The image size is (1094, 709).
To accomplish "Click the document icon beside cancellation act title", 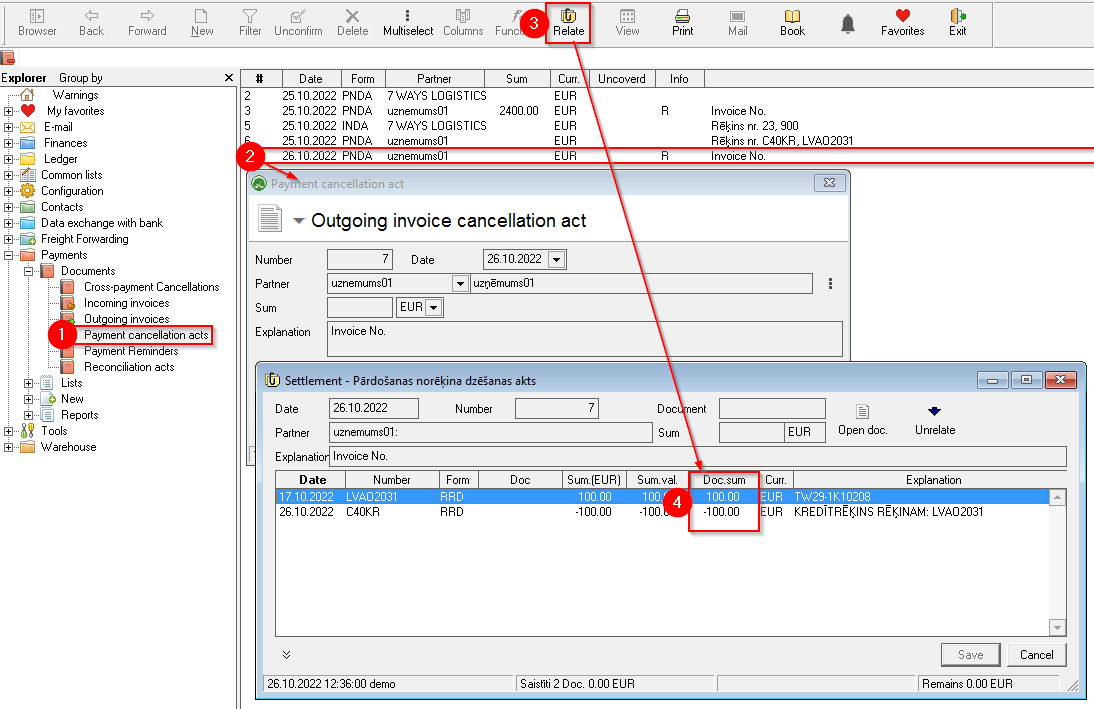I will coord(269,218).
